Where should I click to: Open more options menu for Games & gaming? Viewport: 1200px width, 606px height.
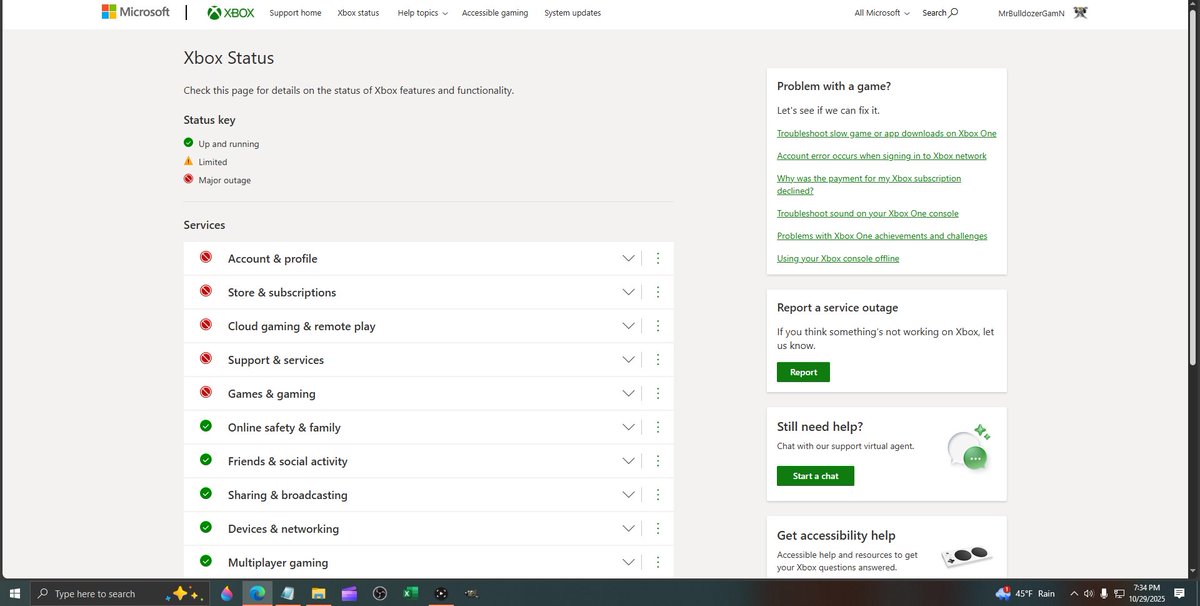658,393
